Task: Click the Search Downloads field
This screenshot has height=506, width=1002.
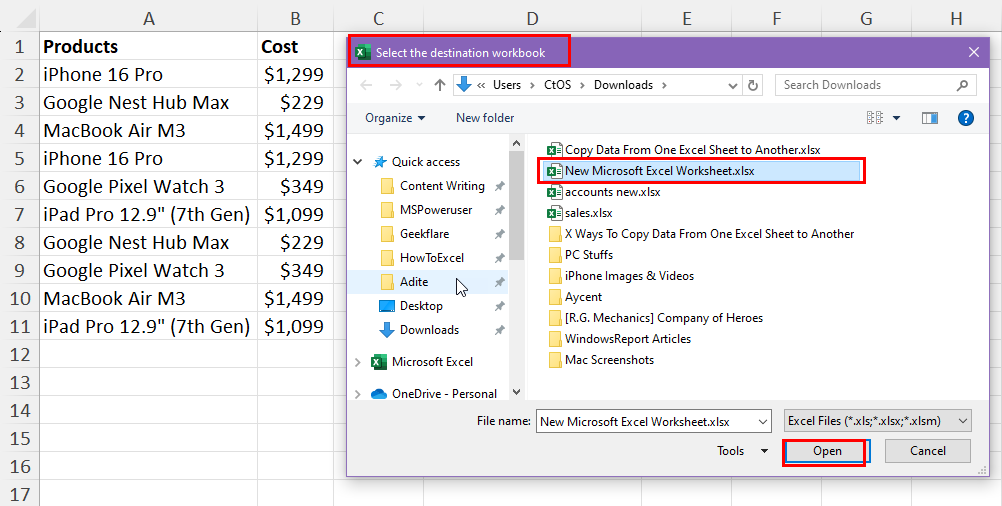Action: point(875,85)
